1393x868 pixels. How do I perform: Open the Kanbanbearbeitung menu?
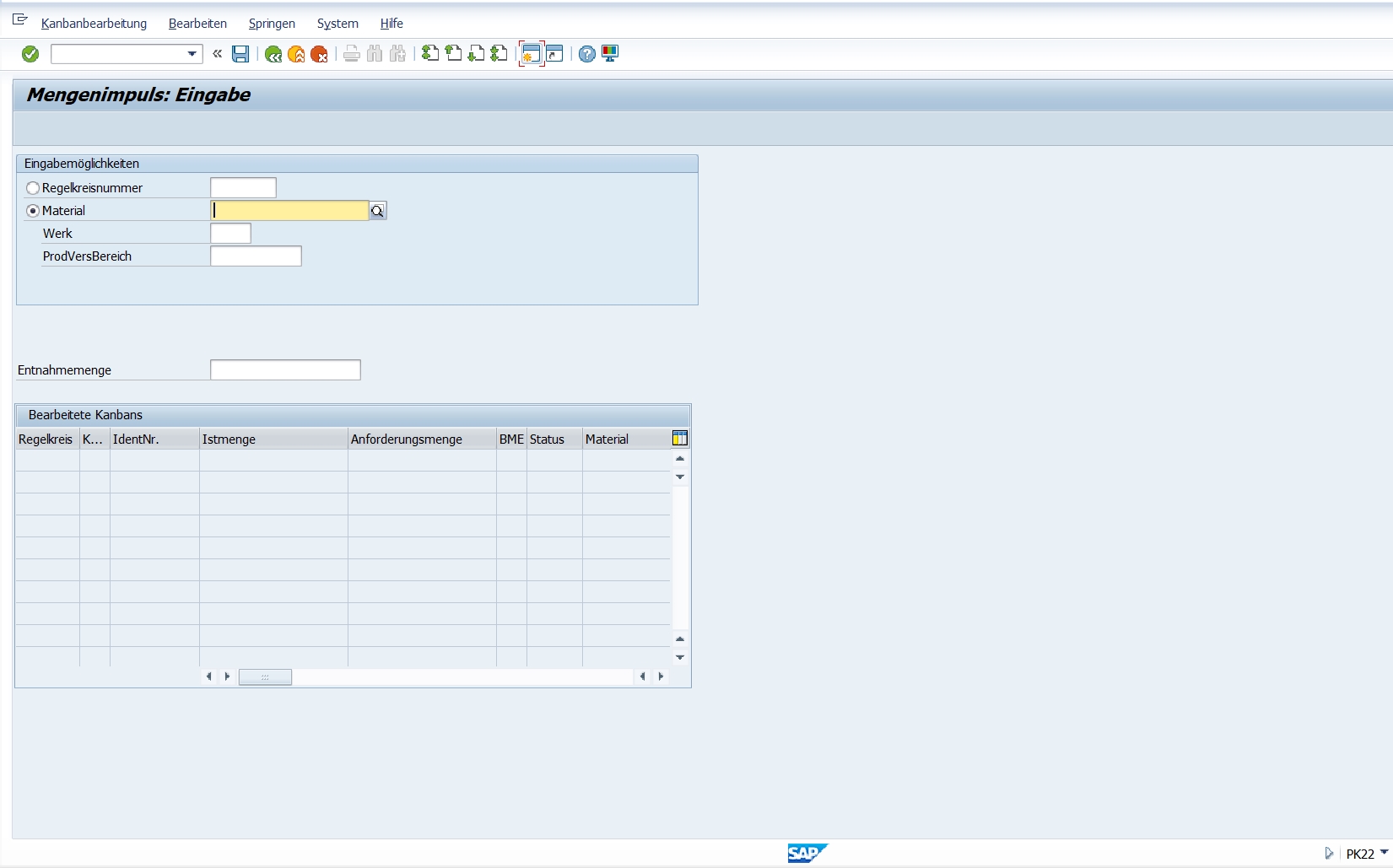coord(94,24)
